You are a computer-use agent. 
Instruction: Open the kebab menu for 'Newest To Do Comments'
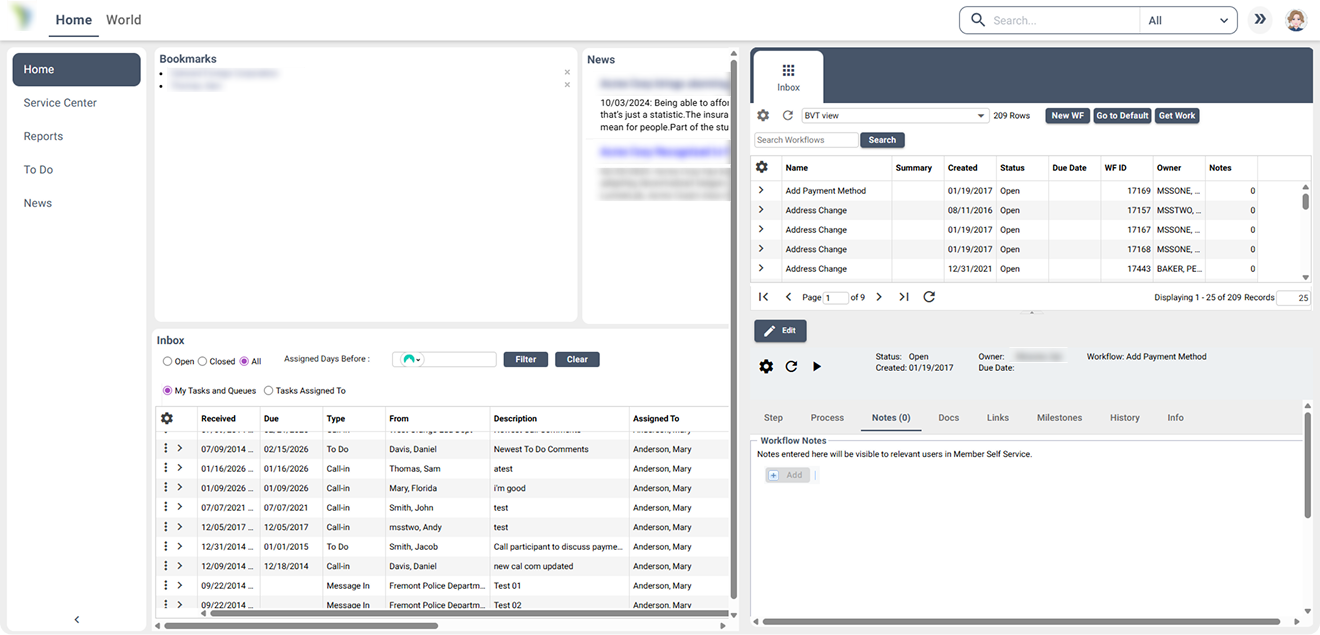click(166, 448)
